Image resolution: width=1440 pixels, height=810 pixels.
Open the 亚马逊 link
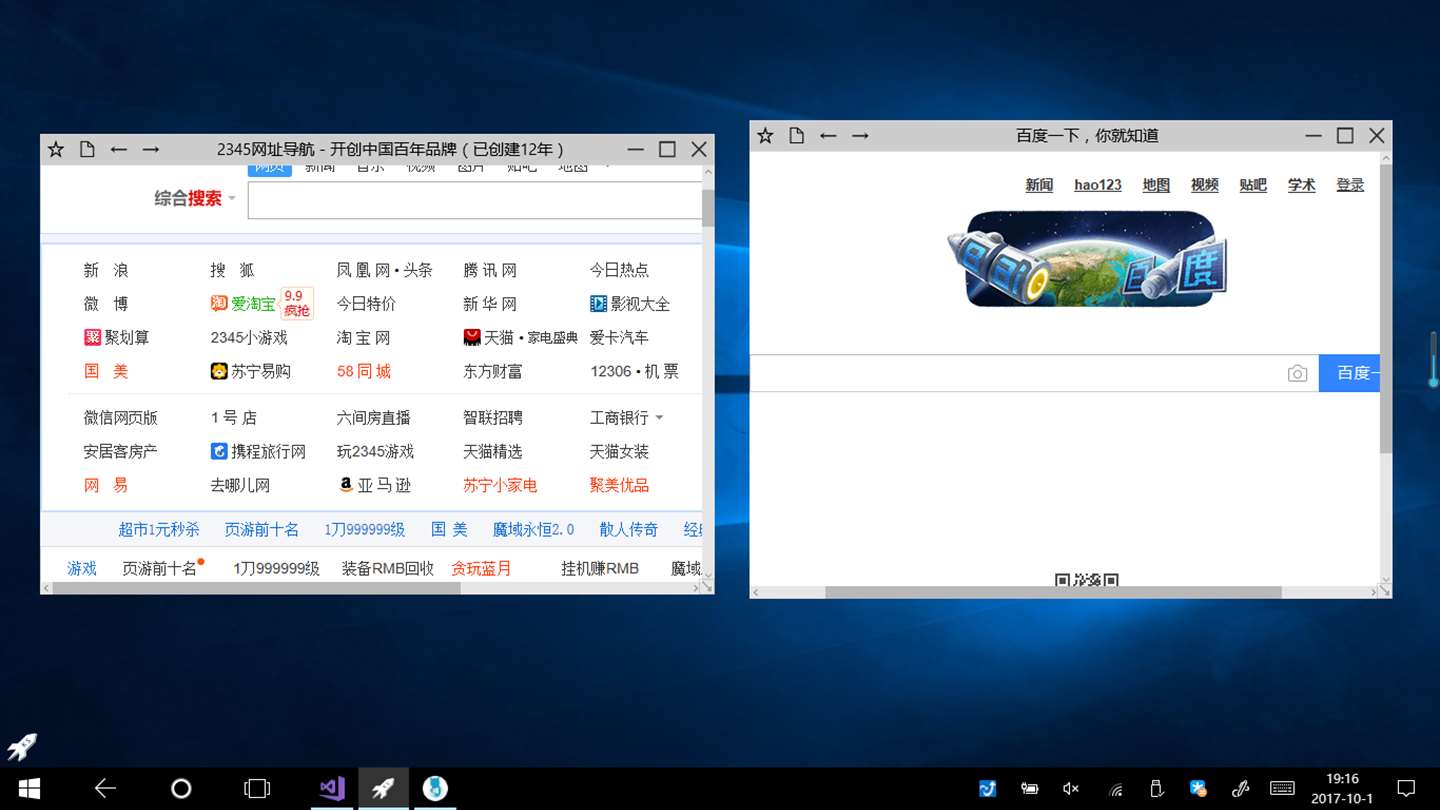point(375,485)
